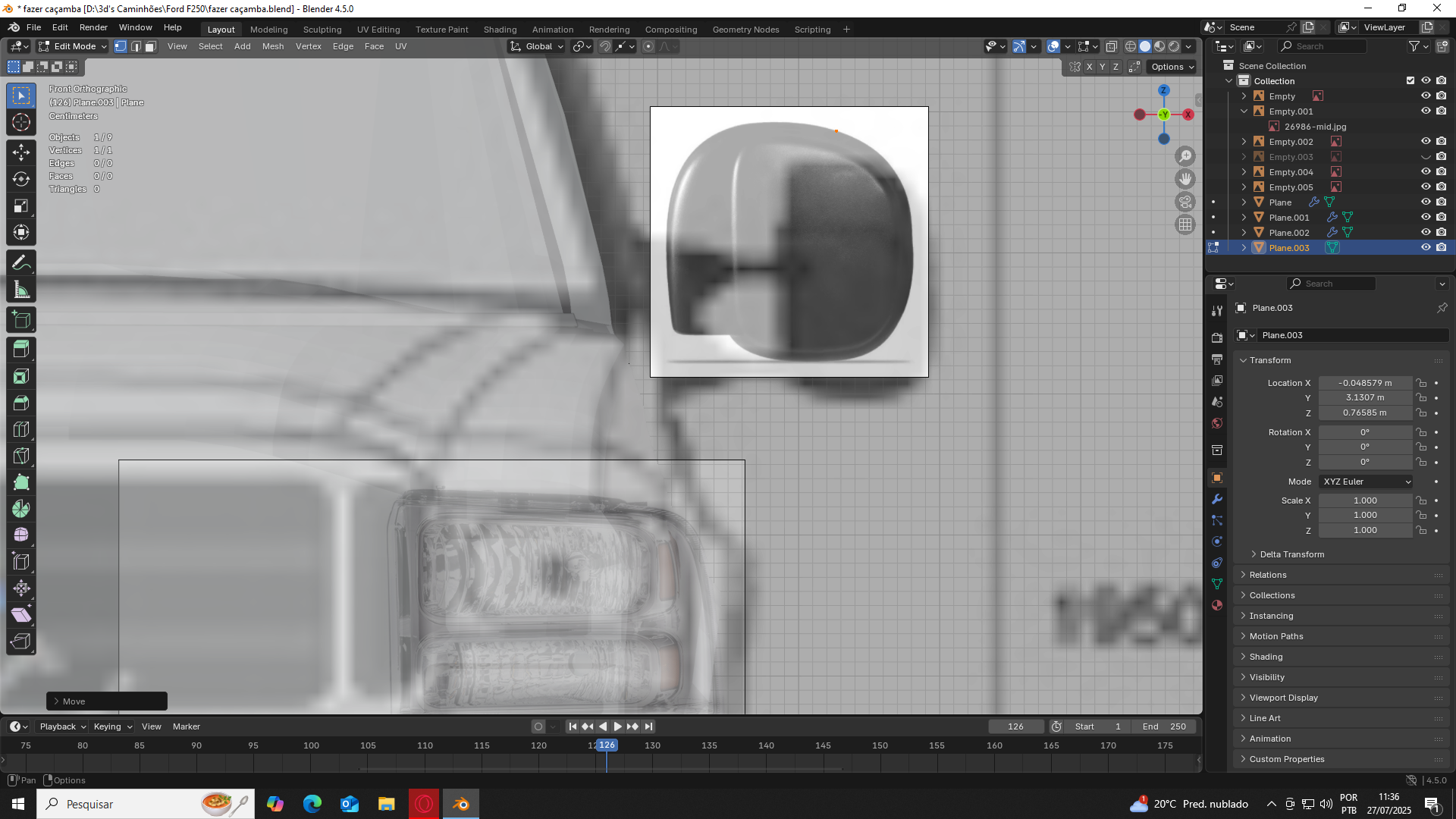Switch to face select mode
The width and height of the screenshot is (1456, 819).
pyautogui.click(x=151, y=46)
